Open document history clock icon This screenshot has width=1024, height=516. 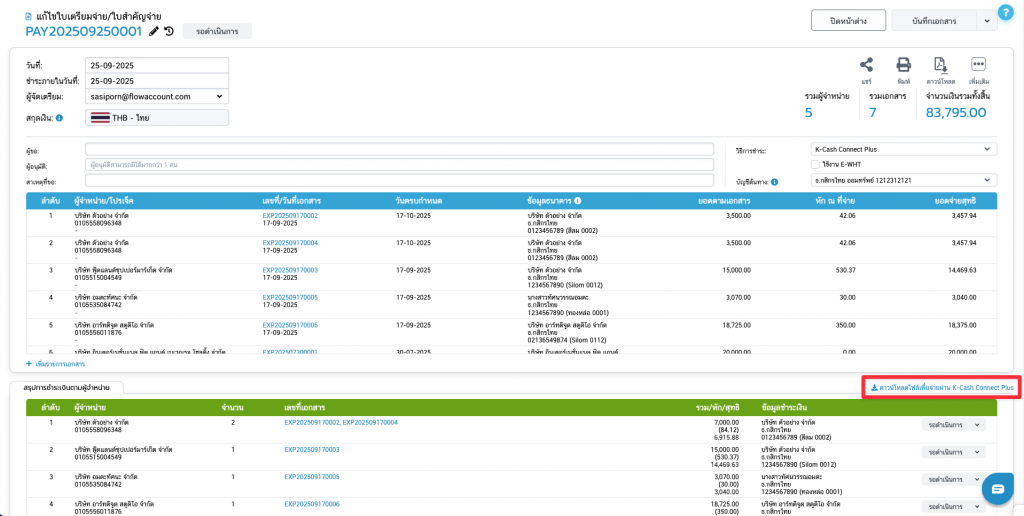169,31
